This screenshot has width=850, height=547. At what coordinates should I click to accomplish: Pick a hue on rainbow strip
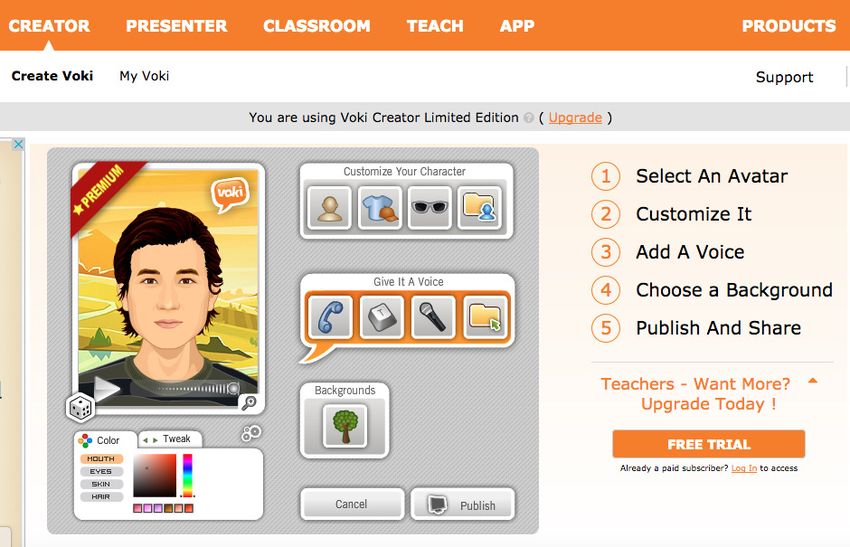(188, 475)
